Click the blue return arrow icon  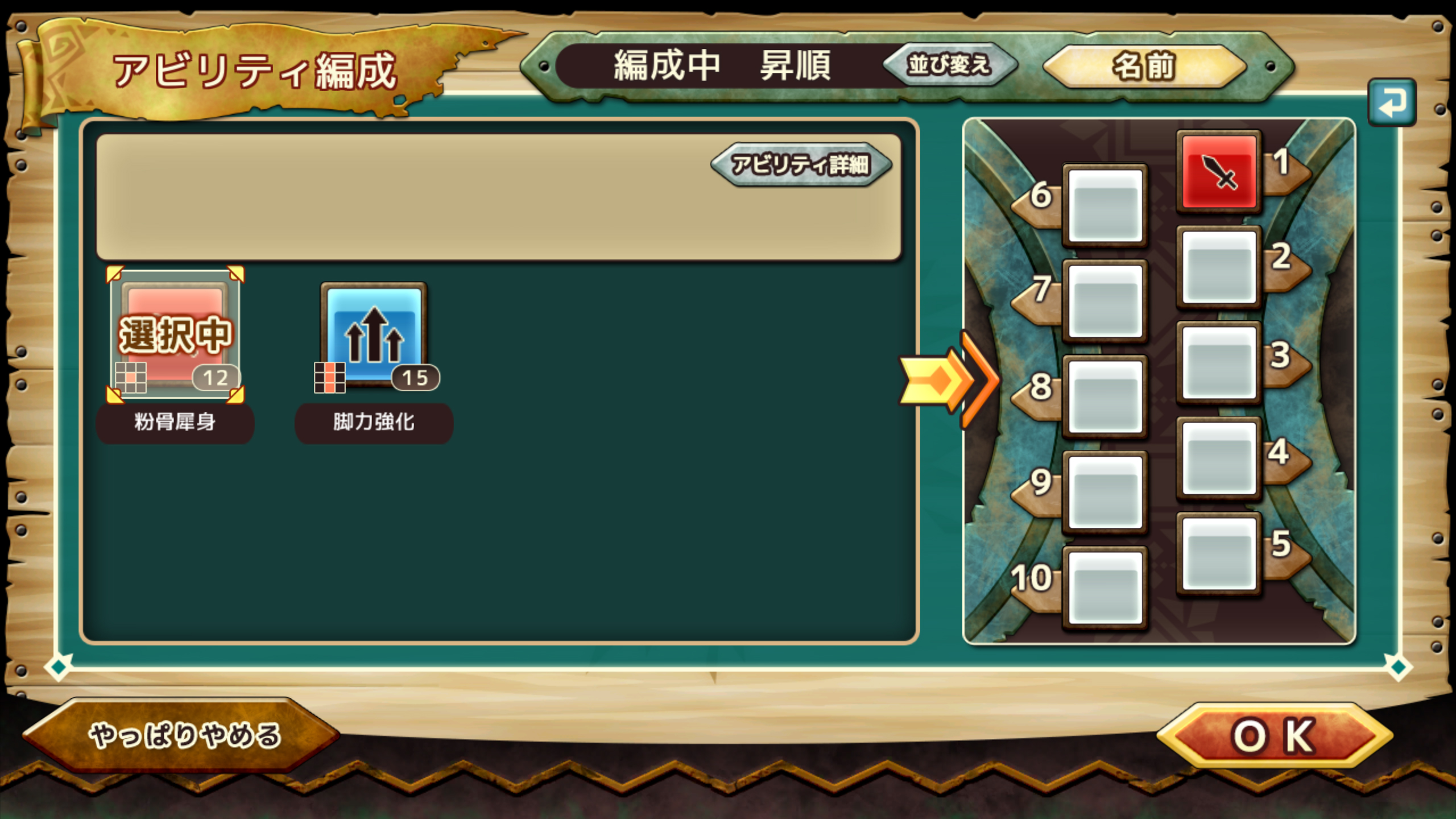pos(1392,102)
